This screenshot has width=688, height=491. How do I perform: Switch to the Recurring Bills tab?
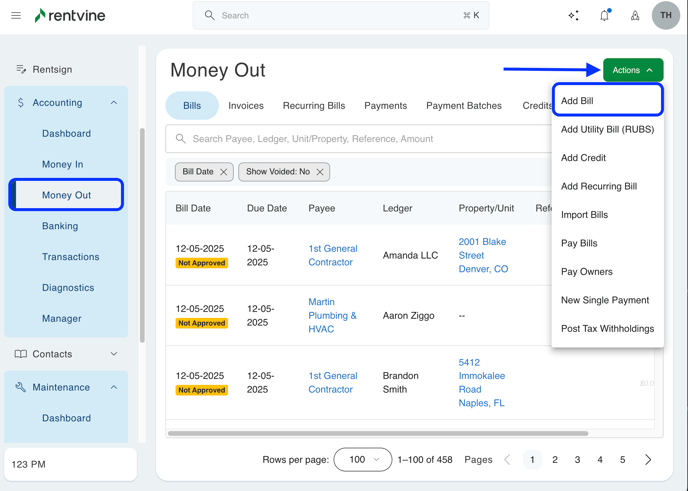coord(314,105)
